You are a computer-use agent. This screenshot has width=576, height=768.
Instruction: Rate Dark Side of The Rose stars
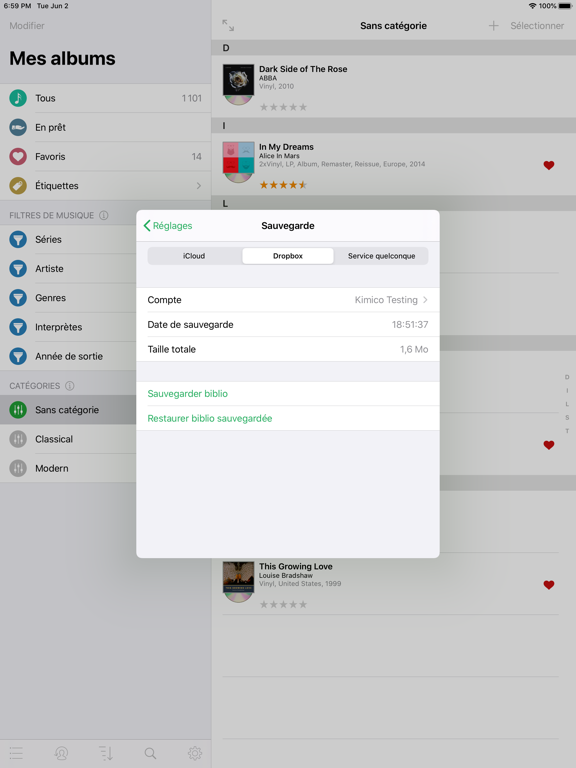point(283,107)
